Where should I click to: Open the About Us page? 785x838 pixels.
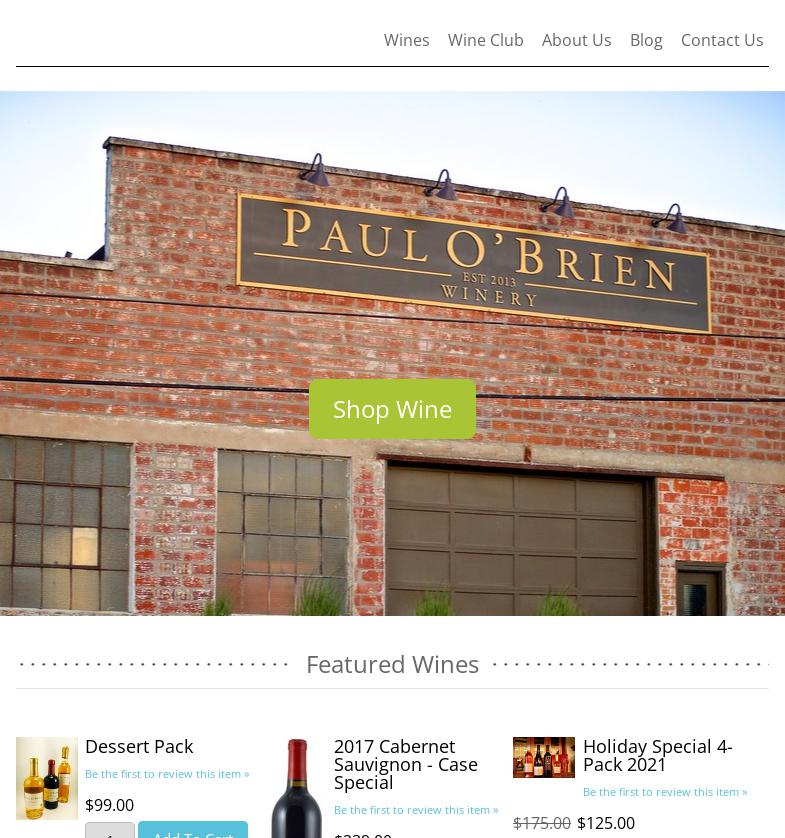[576, 40]
